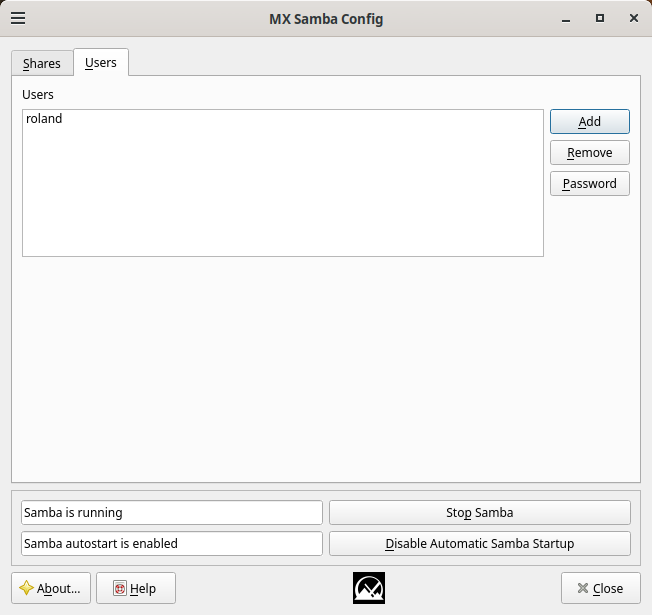Change the user's Password
Image resolution: width=652 pixels, height=615 pixels.
click(x=589, y=184)
